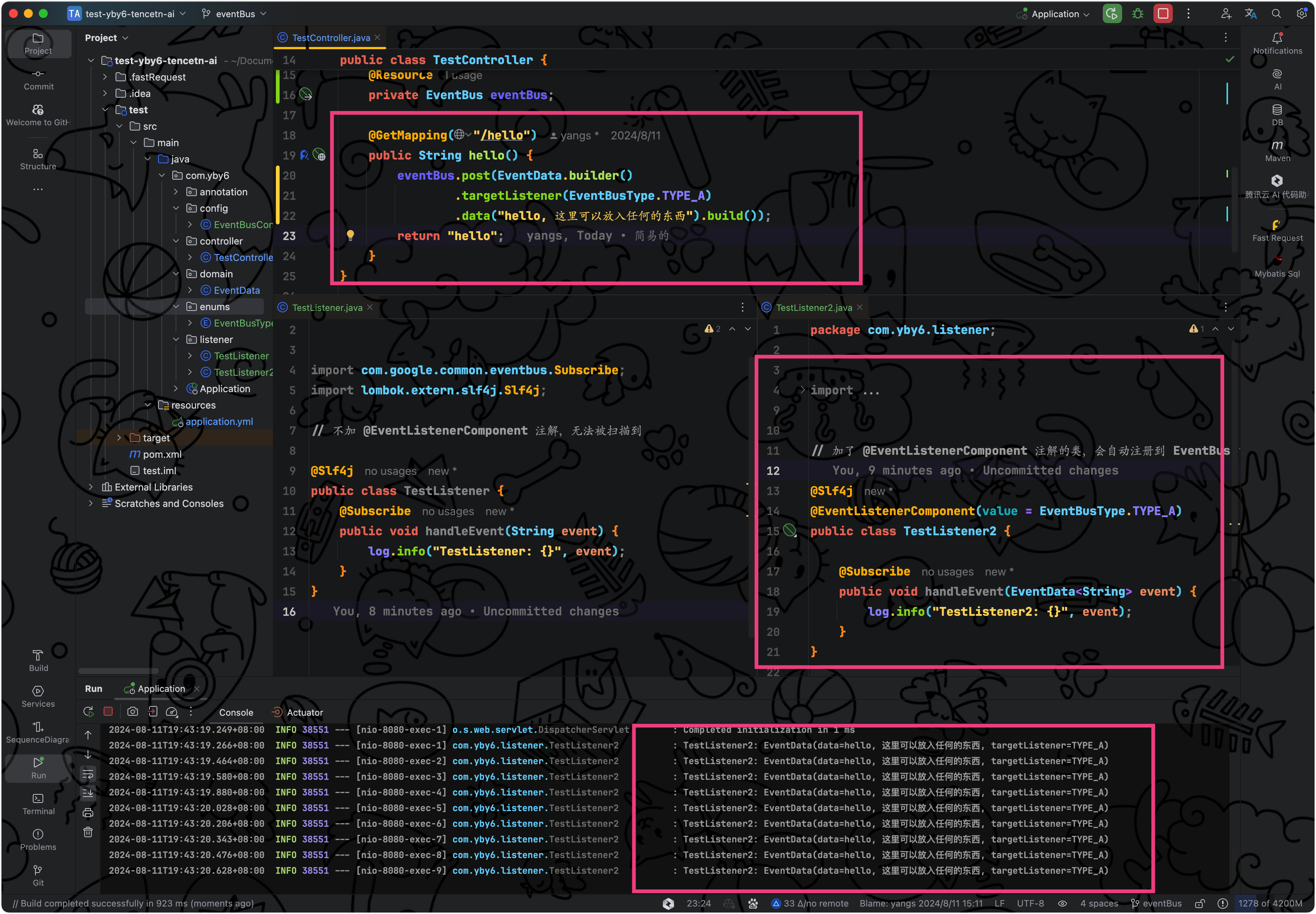Screen dimensions: 1316x914
Task: Toggle read-only lock icon in status bar
Action: click(x=1200, y=903)
